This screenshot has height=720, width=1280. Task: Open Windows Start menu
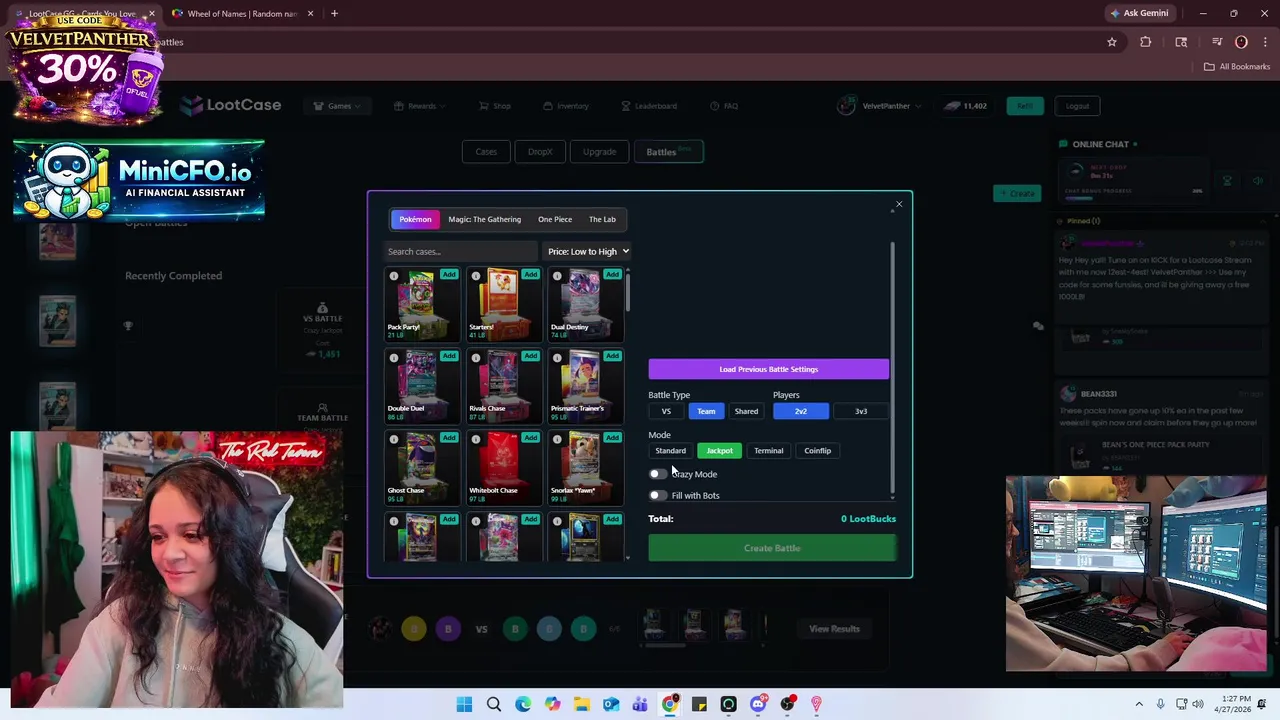[464, 705]
